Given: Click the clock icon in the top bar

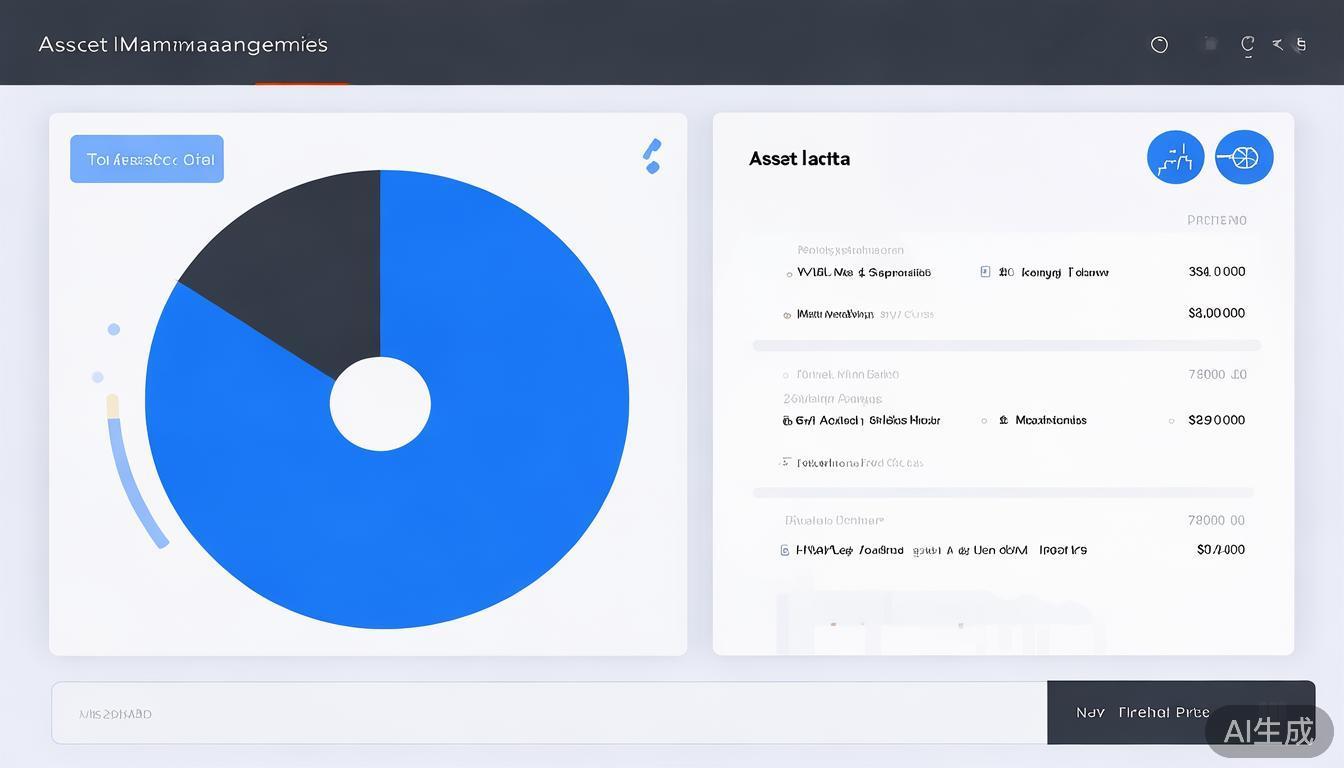Looking at the screenshot, I should coord(1159,44).
